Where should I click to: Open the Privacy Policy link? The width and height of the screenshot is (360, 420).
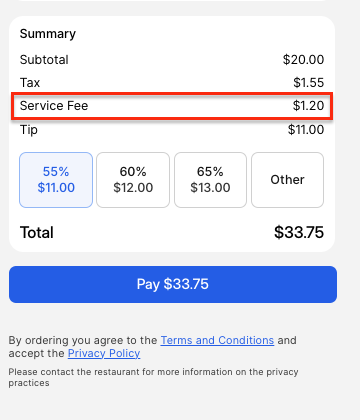click(104, 353)
